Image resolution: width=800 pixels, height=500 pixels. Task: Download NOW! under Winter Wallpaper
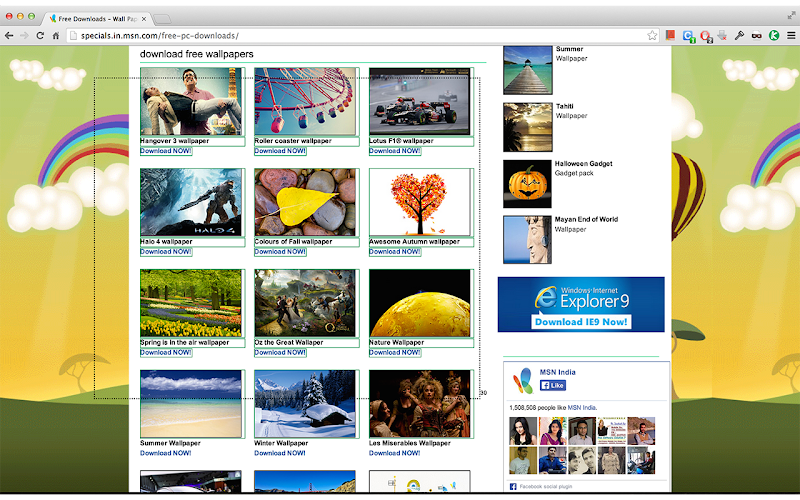click(280, 453)
